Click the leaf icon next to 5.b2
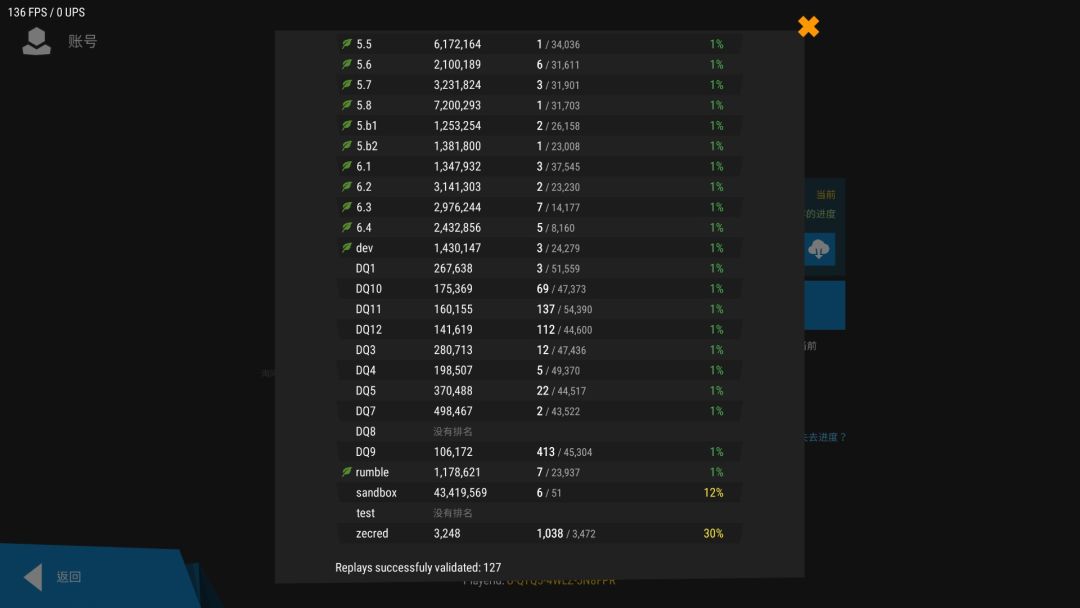The image size is (1080, 608). point(347,146)
